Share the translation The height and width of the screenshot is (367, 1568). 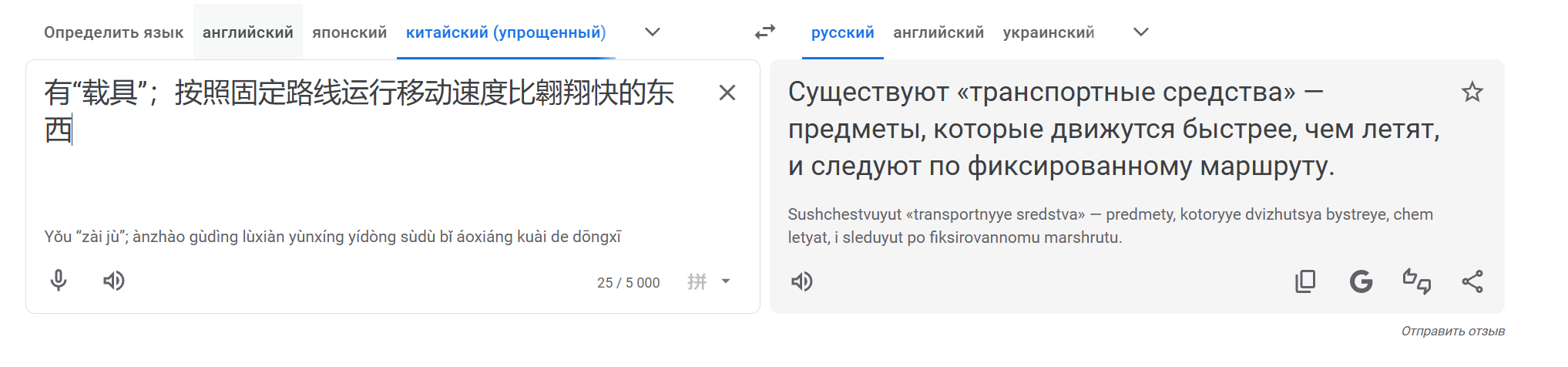click(x=1472, y=281)
